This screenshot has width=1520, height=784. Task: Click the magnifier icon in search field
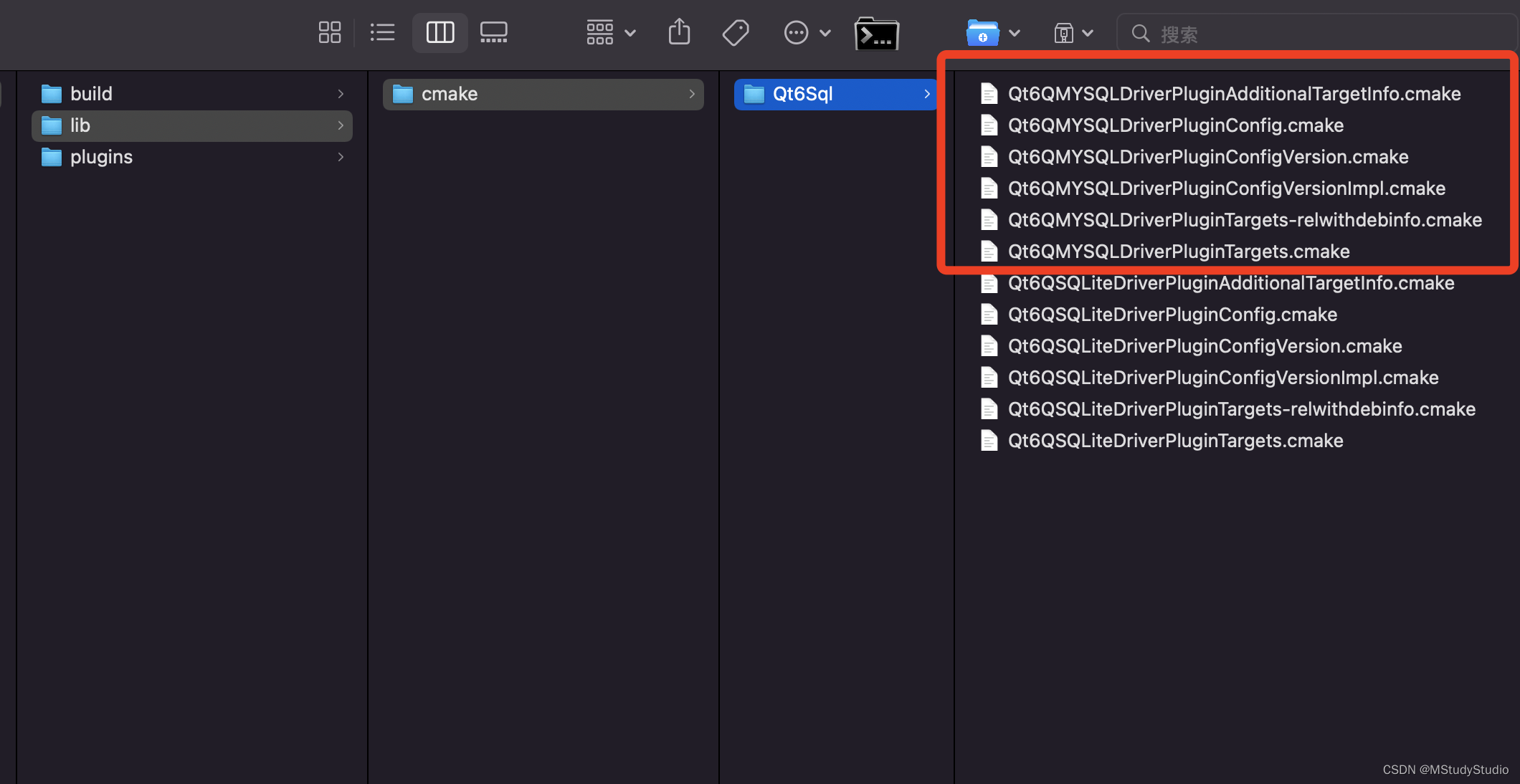[x=1141, y=33]
